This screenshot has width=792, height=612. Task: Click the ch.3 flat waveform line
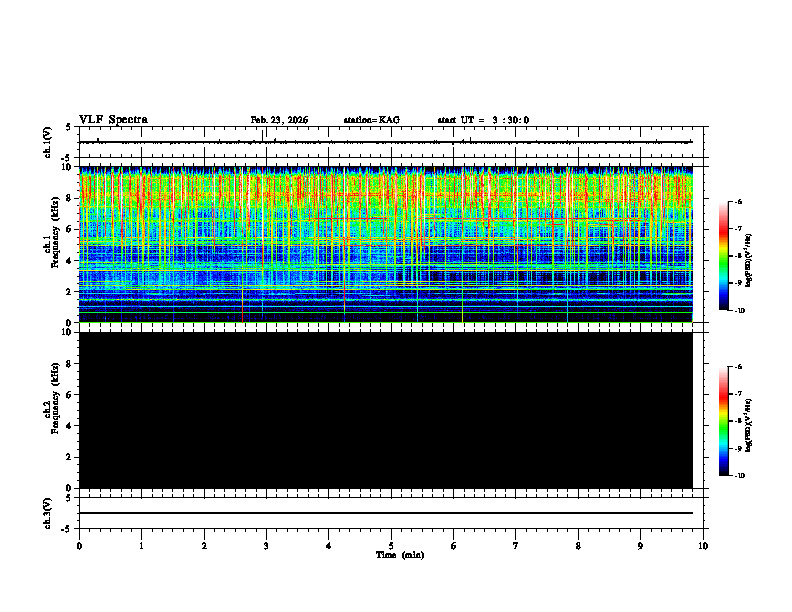pyautogui.click(x=386, y=513)
